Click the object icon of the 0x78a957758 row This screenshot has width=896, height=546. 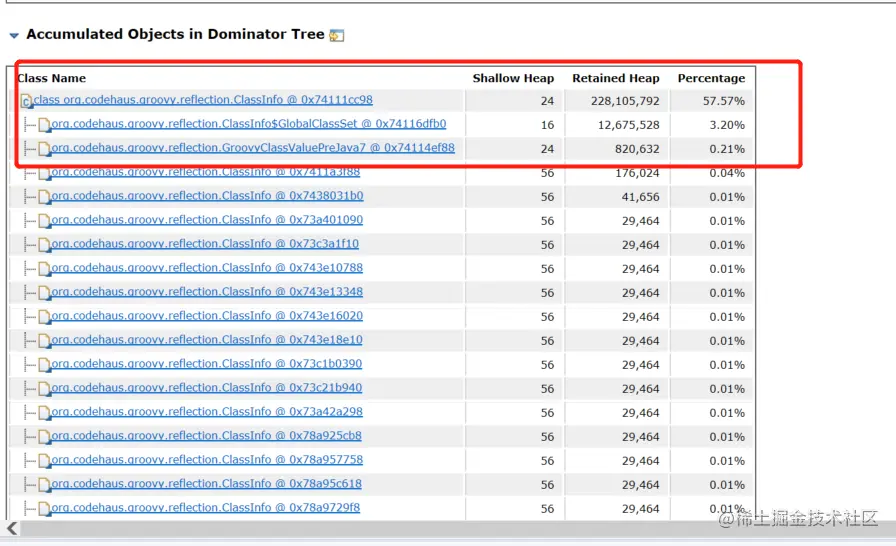click(45, 461)
